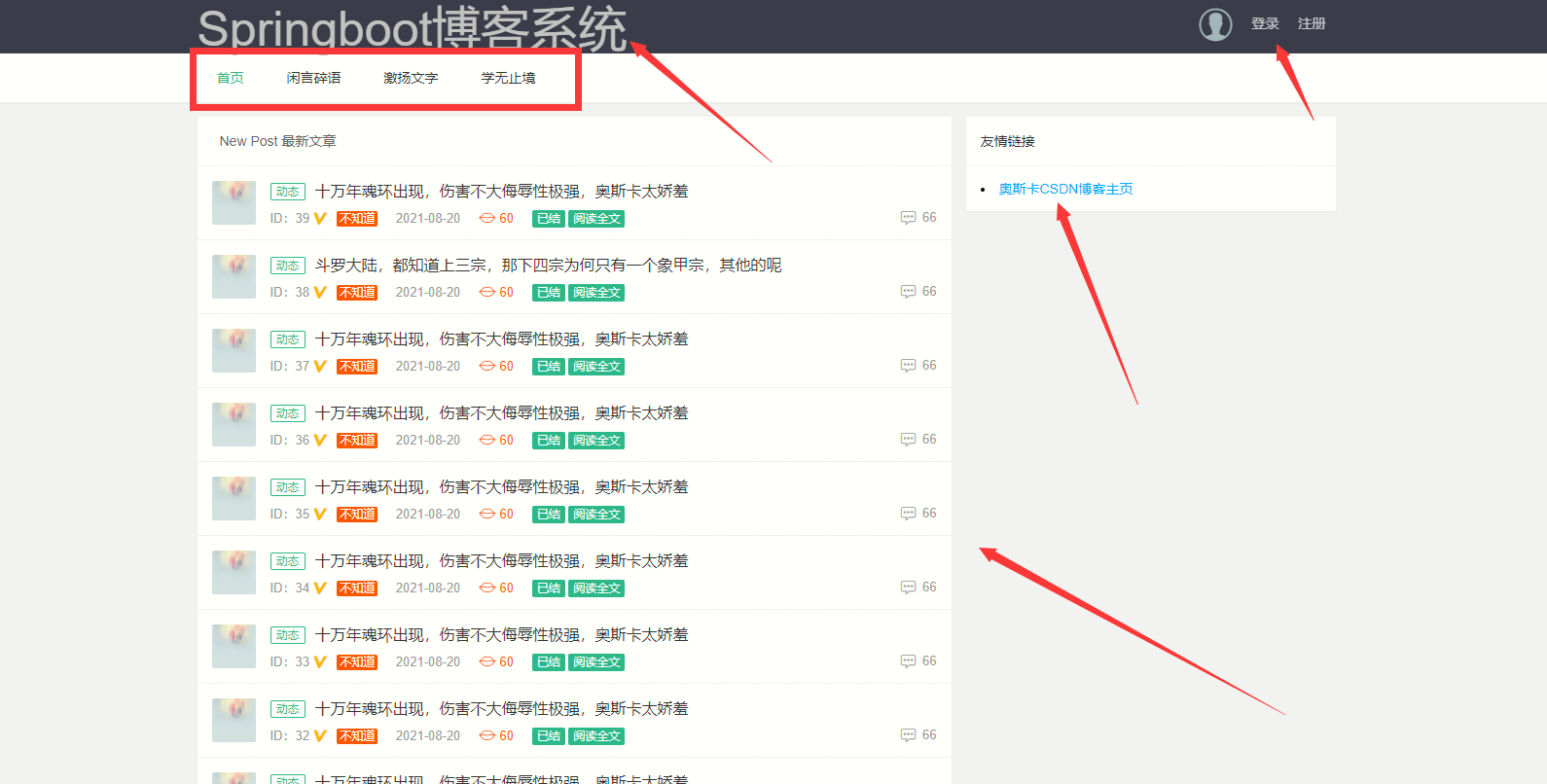Click the yellow V badge on post ID 35
1547x784 pixels.
(x=320, y=515)
